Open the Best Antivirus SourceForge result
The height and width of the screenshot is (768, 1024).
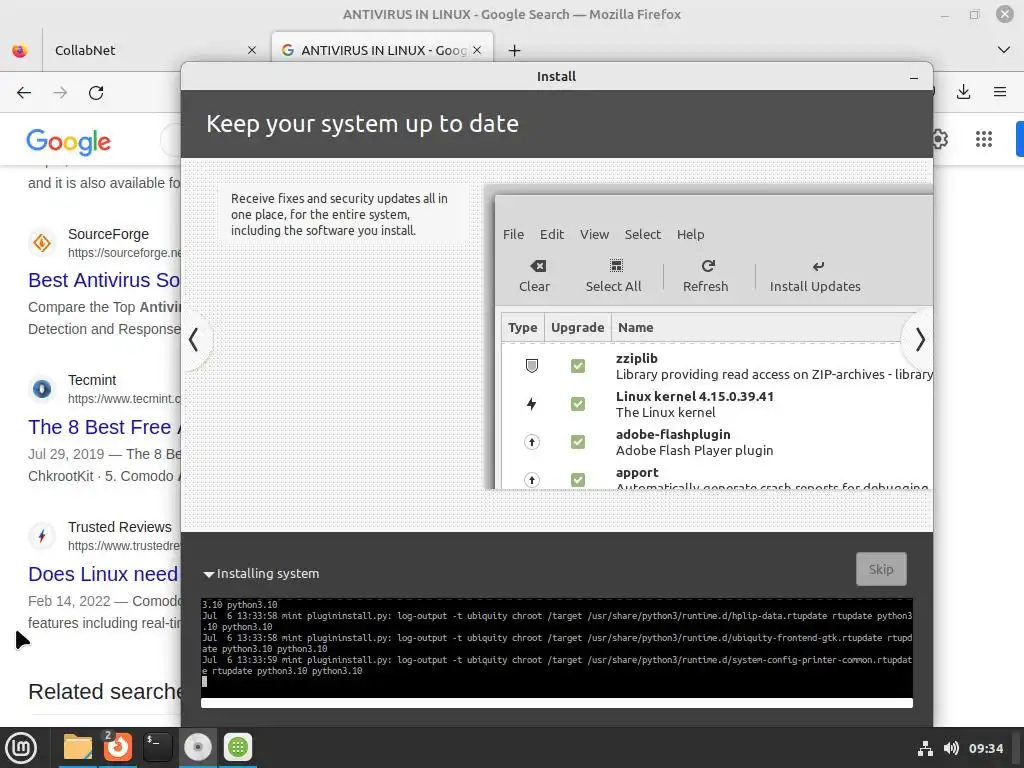[x=104, y=280]
